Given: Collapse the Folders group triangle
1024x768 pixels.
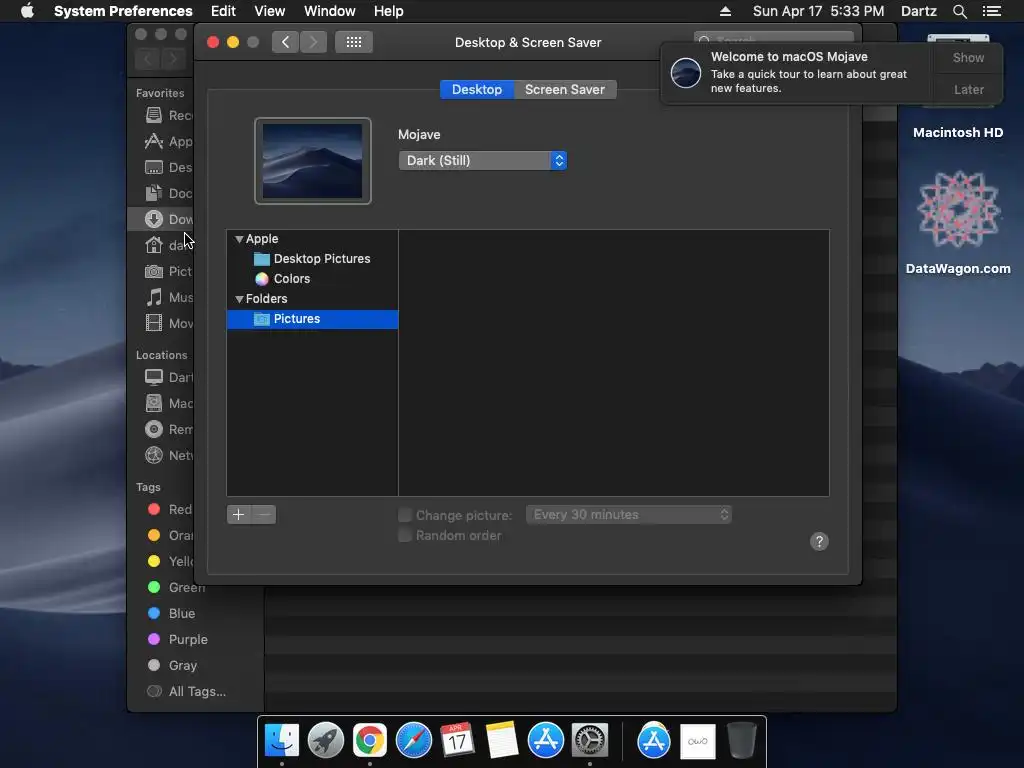Looking at the screenshot, I should coord(239,299).
